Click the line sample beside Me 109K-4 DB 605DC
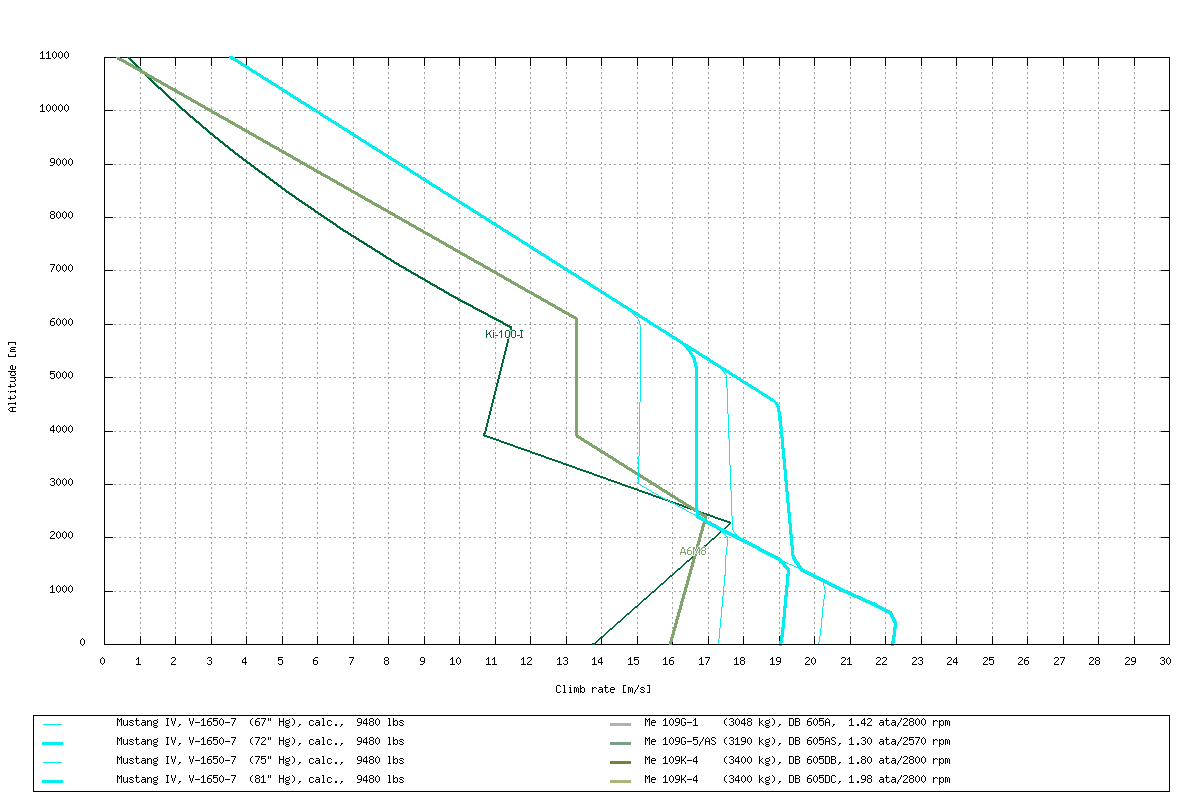Screen dimensions: 1200x800 pyautogui.click(x=620, y=781)
